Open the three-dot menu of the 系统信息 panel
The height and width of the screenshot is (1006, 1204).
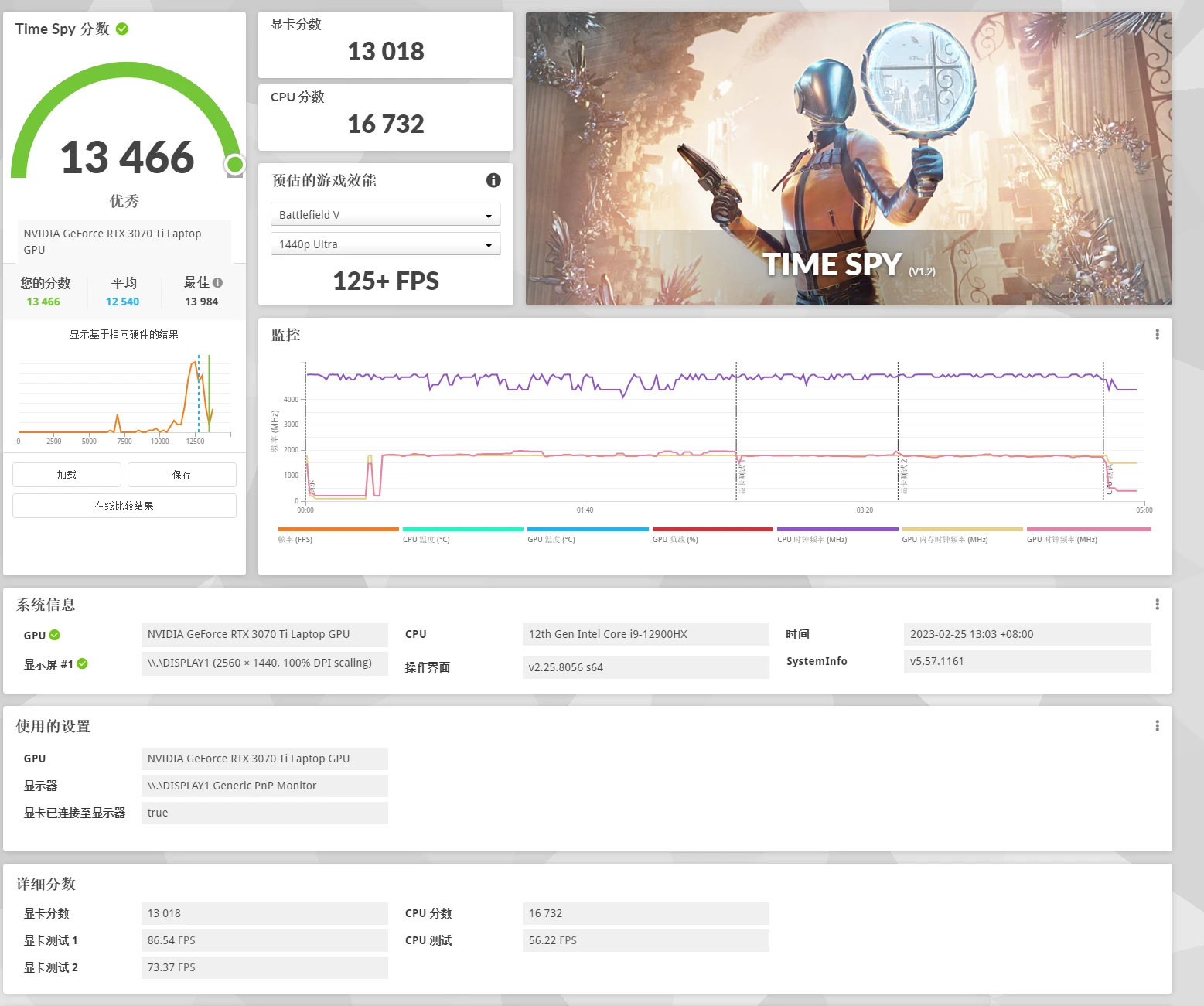[1157, 604]
